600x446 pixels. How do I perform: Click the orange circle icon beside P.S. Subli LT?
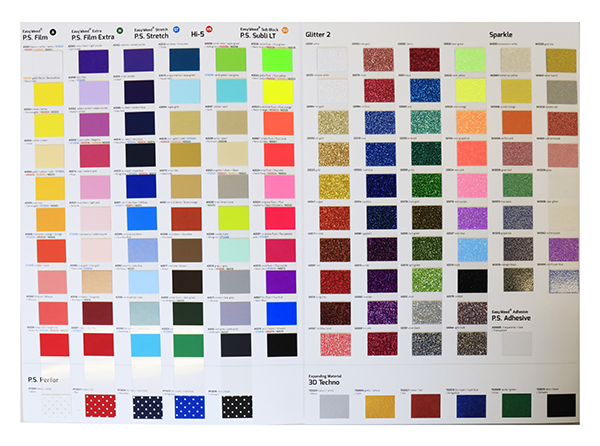[285, 30]
